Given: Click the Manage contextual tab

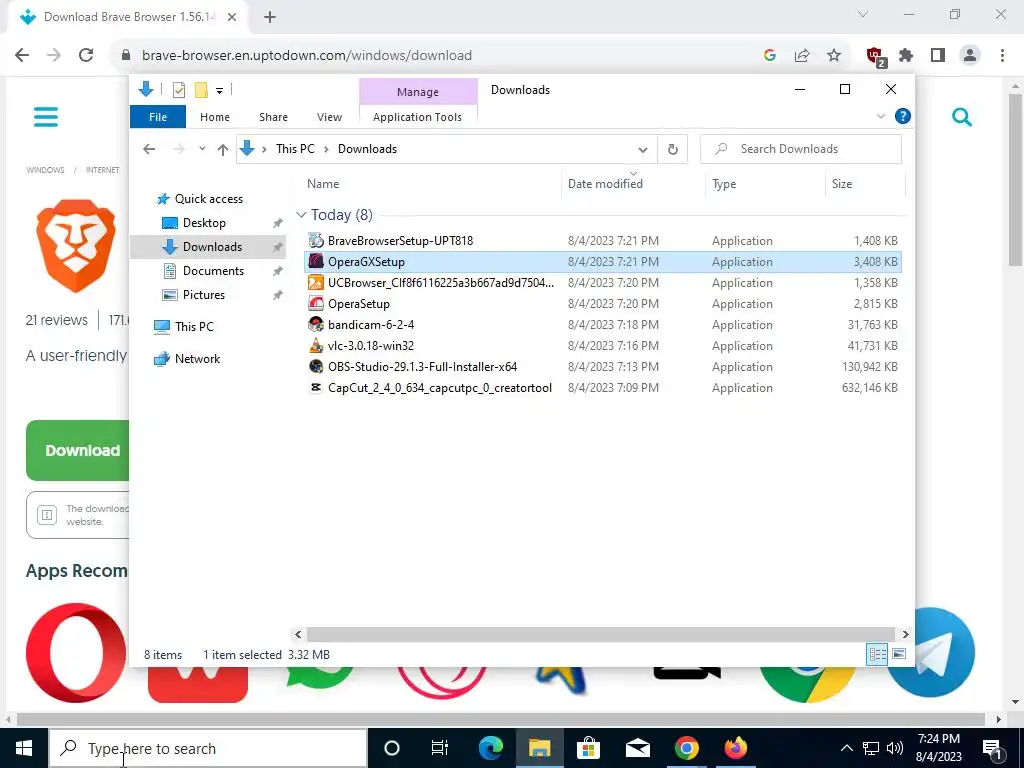Looking at the screenshot, I should coord(418,92).
